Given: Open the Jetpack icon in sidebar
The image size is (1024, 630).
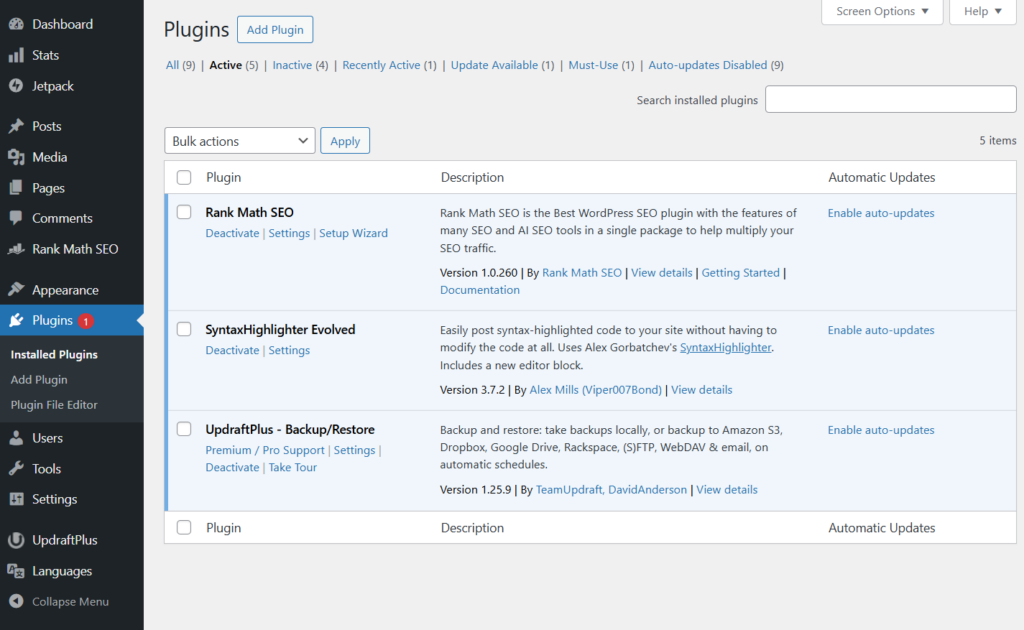Looking at the screenshot, I should (16, 86).
